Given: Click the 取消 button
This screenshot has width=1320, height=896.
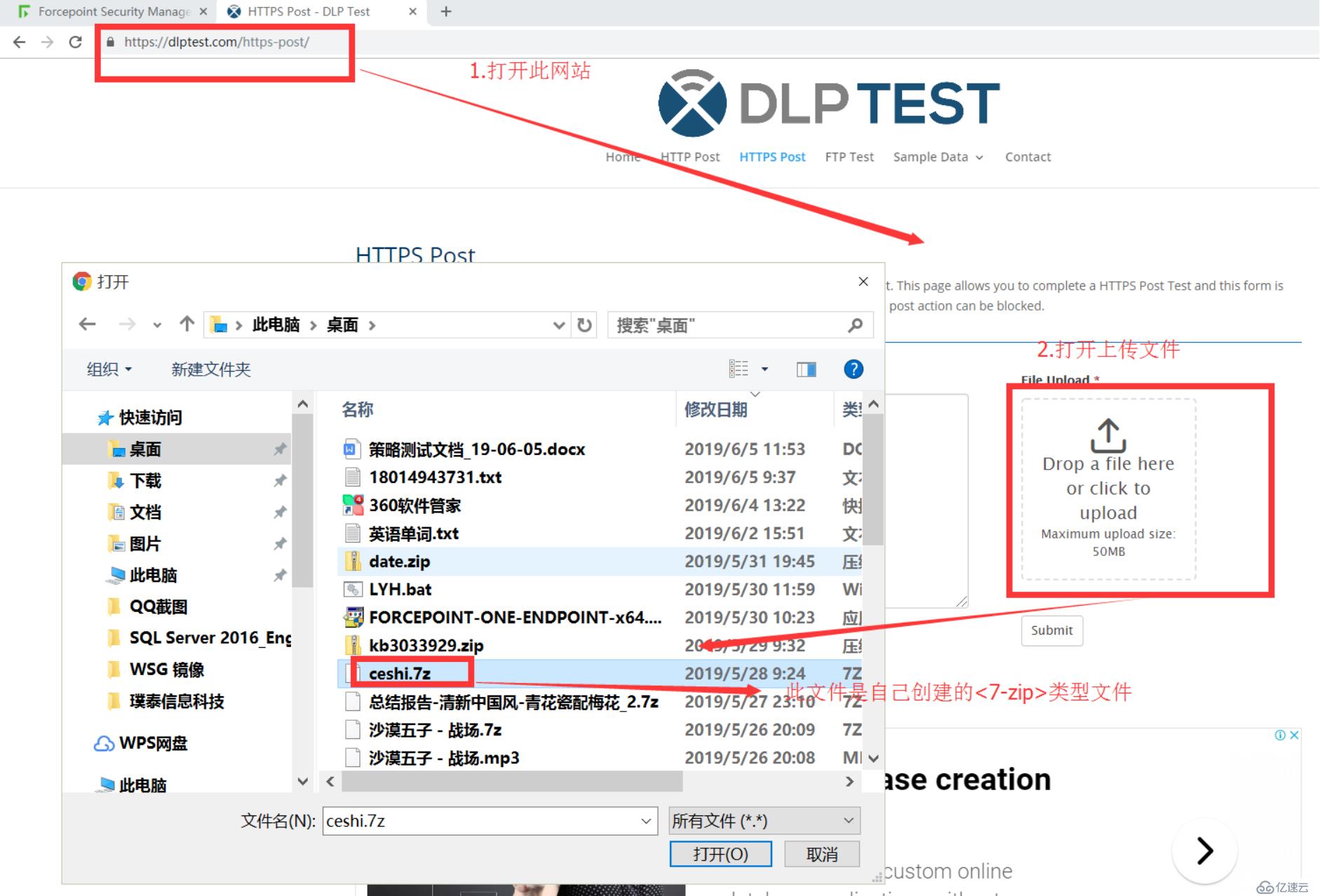Looking at the screenshot, I should (822, 854).
